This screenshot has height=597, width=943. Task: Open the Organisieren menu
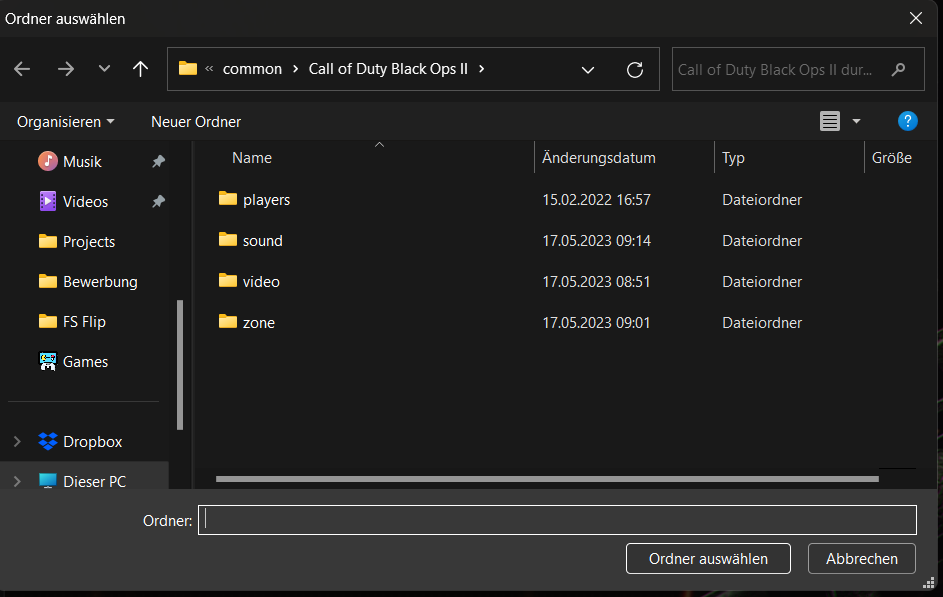(x=66, y=122)
